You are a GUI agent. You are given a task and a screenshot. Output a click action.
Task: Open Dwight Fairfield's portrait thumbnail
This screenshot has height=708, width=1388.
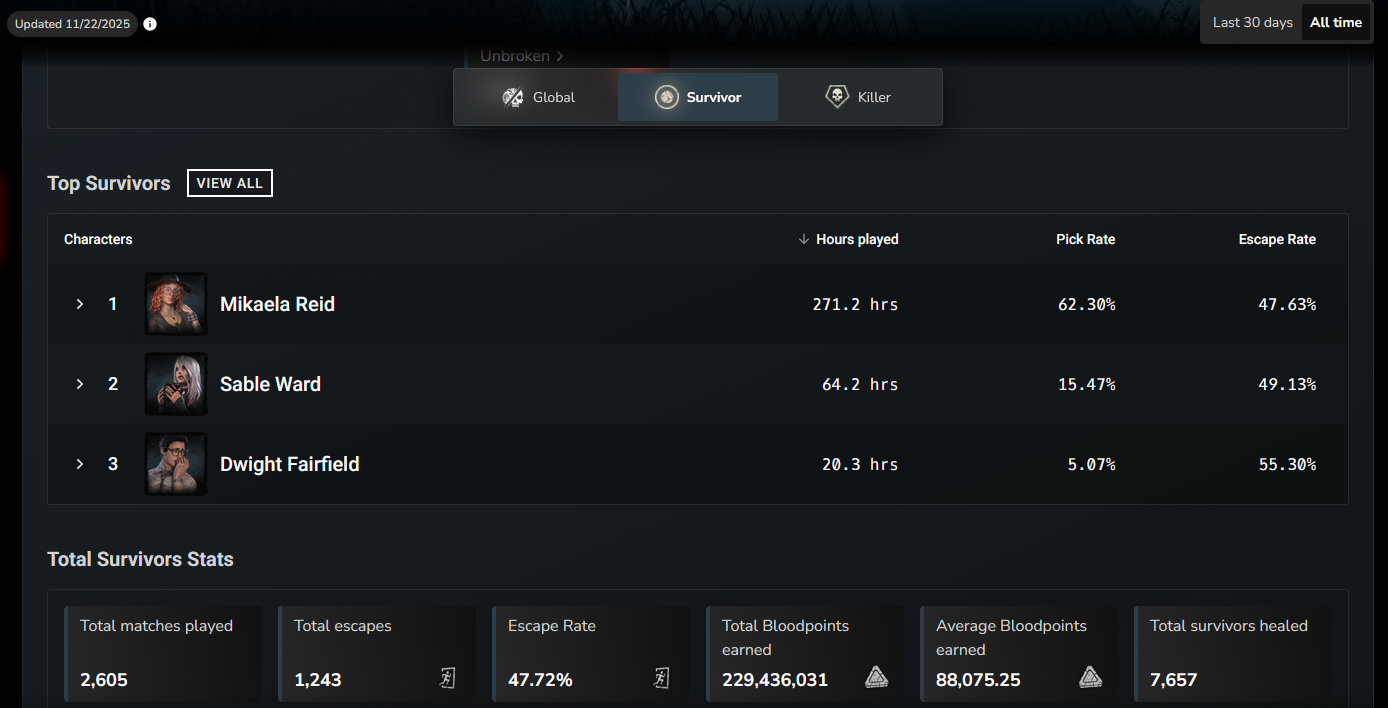point(176,464)
